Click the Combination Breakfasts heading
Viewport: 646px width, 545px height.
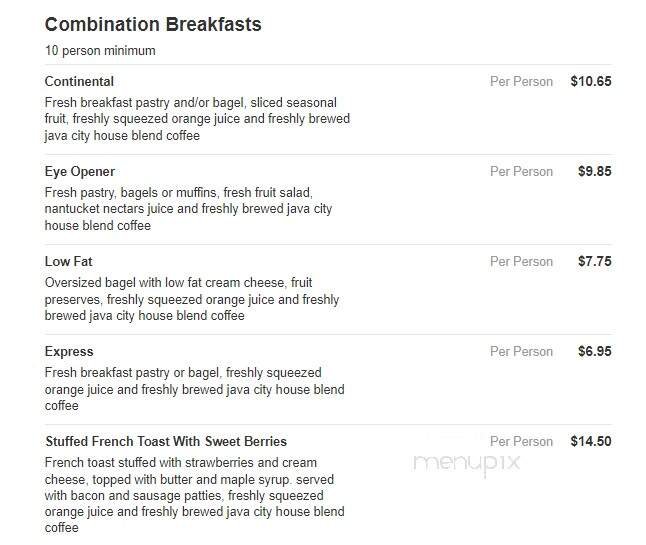[153, 25]
